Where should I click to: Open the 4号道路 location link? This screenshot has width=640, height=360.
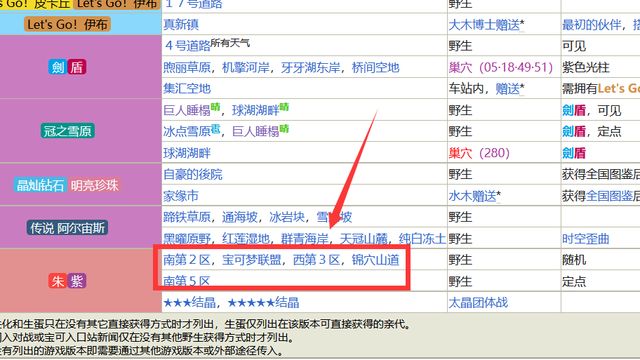187,45
